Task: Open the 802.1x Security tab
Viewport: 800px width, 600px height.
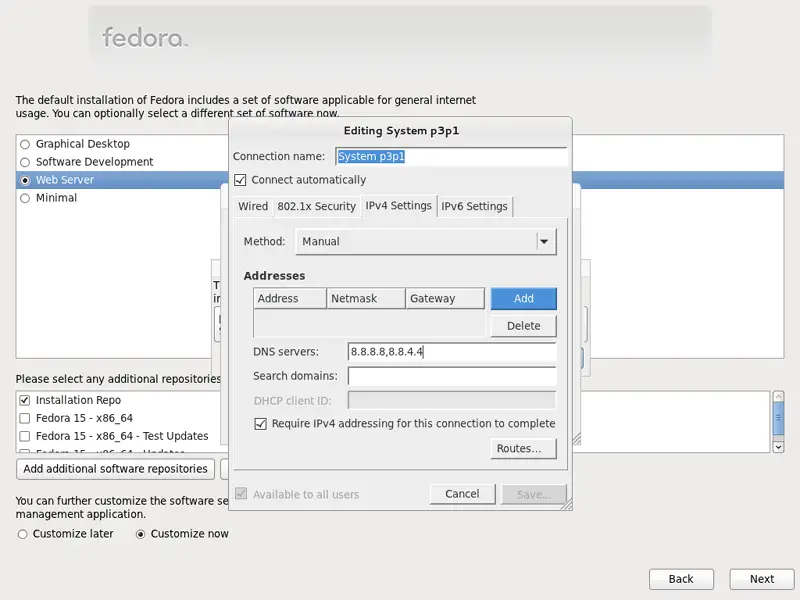Action: tap(316, 206)
